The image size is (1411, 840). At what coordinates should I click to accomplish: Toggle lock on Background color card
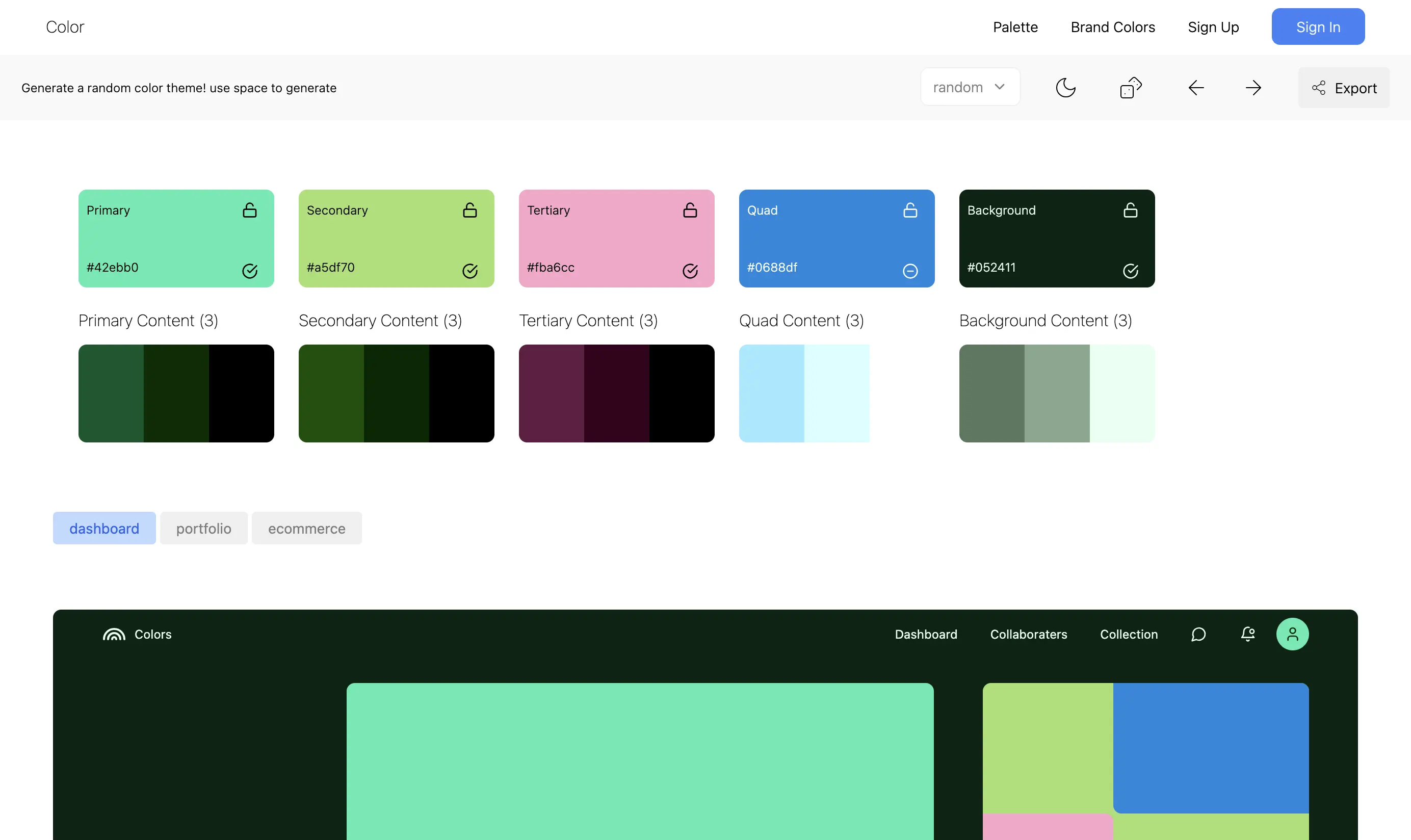pos(1130,210)
